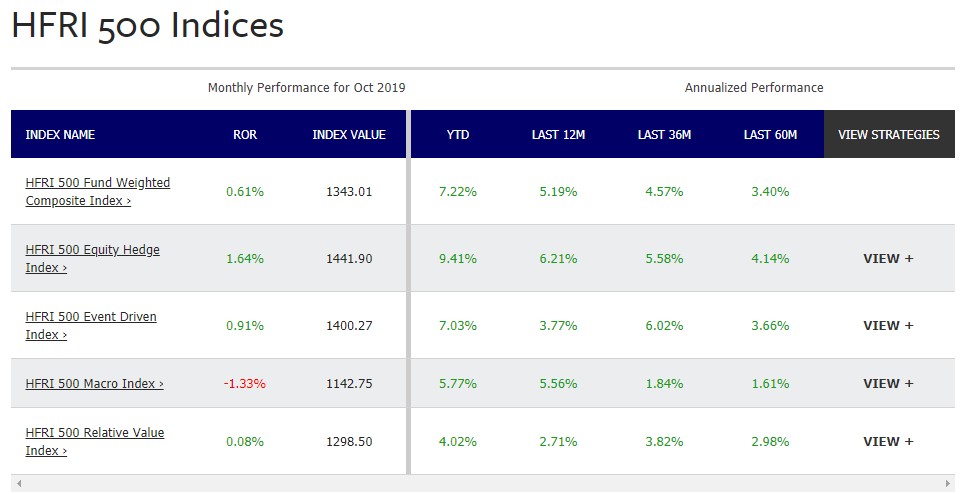Click the LAST 12M column header
Viewport: 971px width, 494px height.
pos(558,134)
